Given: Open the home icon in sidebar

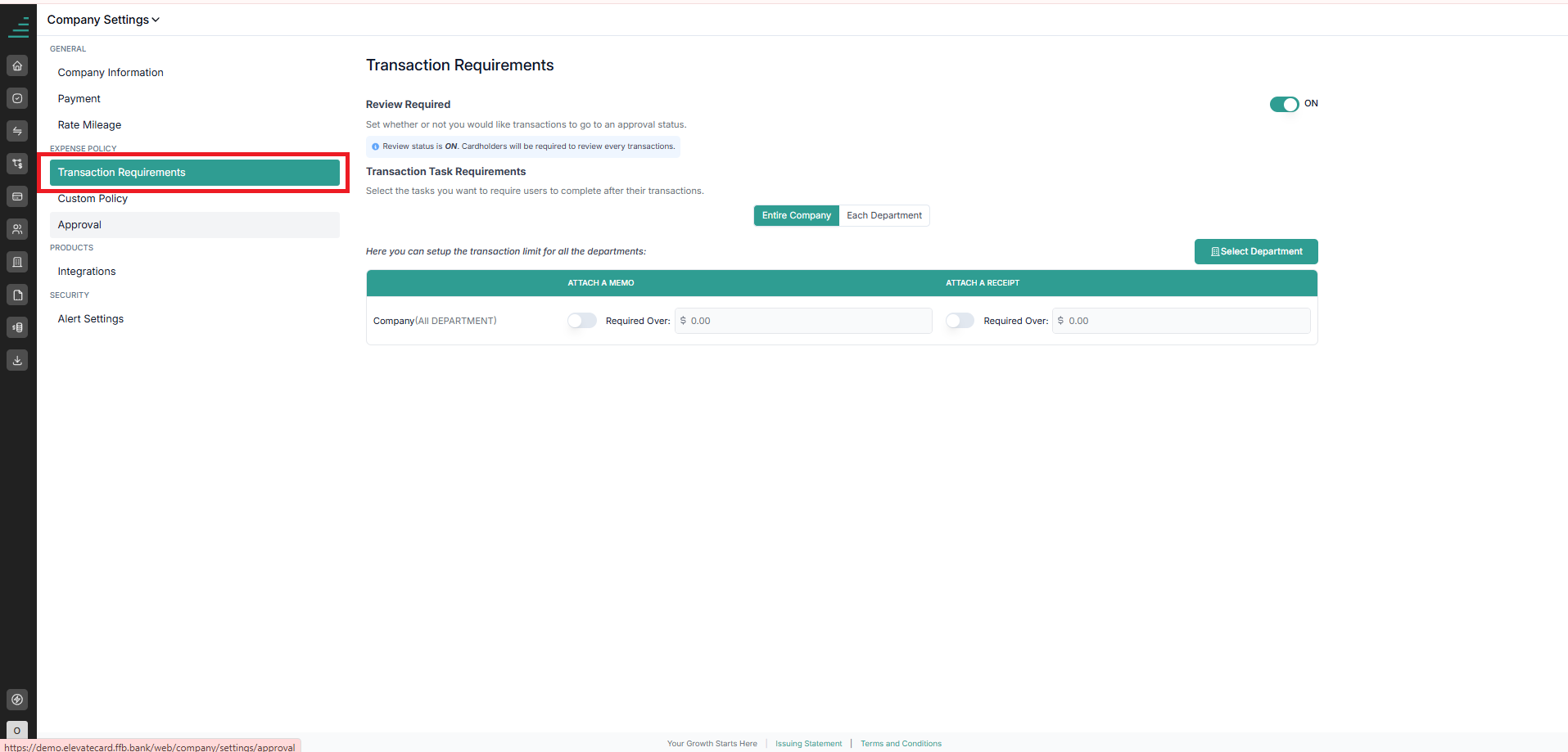Looking at the screenshot, I should click(x=17, y=65).
